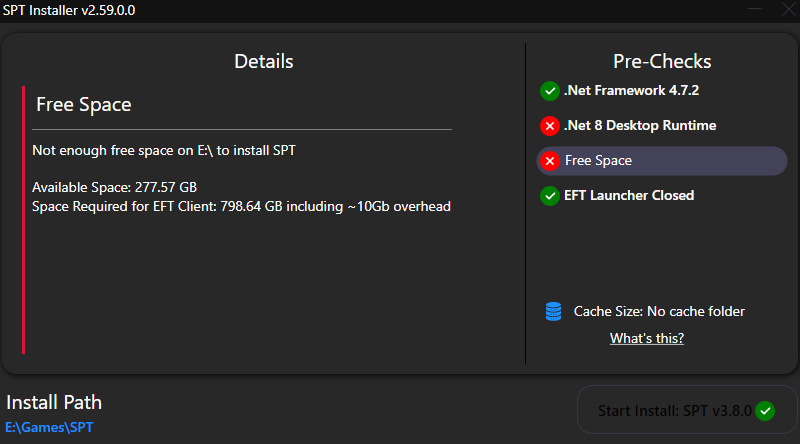
Task: Open the E:\Games\SPT install path link
Action: (x=50, y=428)
